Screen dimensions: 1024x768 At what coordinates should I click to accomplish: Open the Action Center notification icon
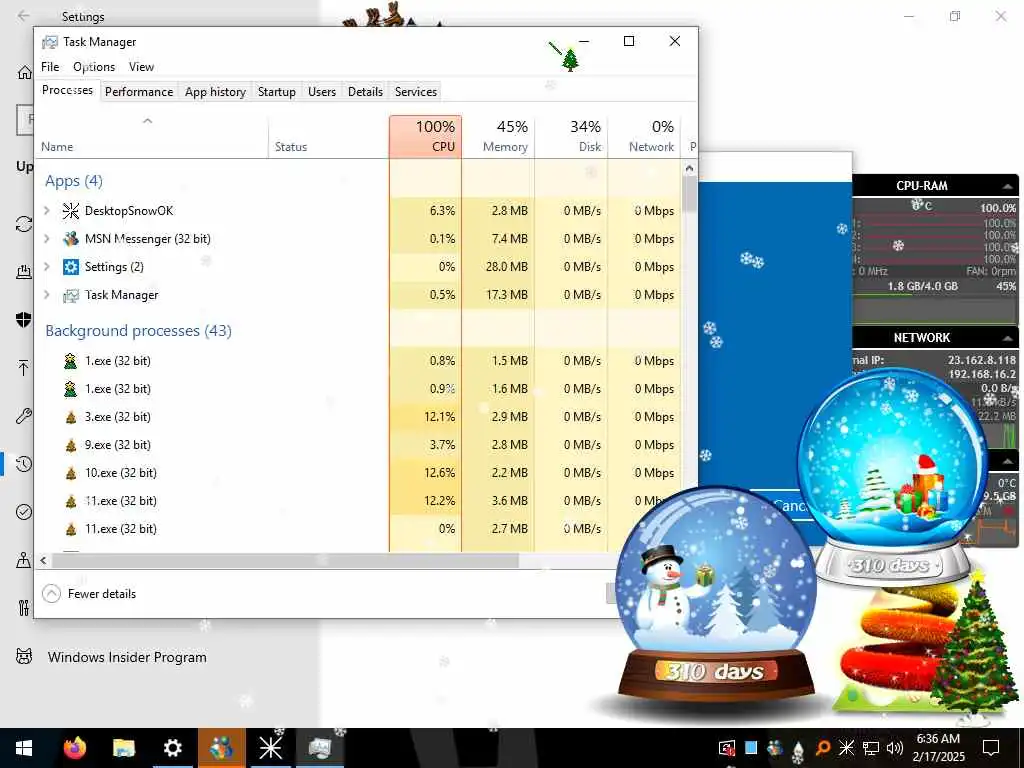(x=991, y=748)
